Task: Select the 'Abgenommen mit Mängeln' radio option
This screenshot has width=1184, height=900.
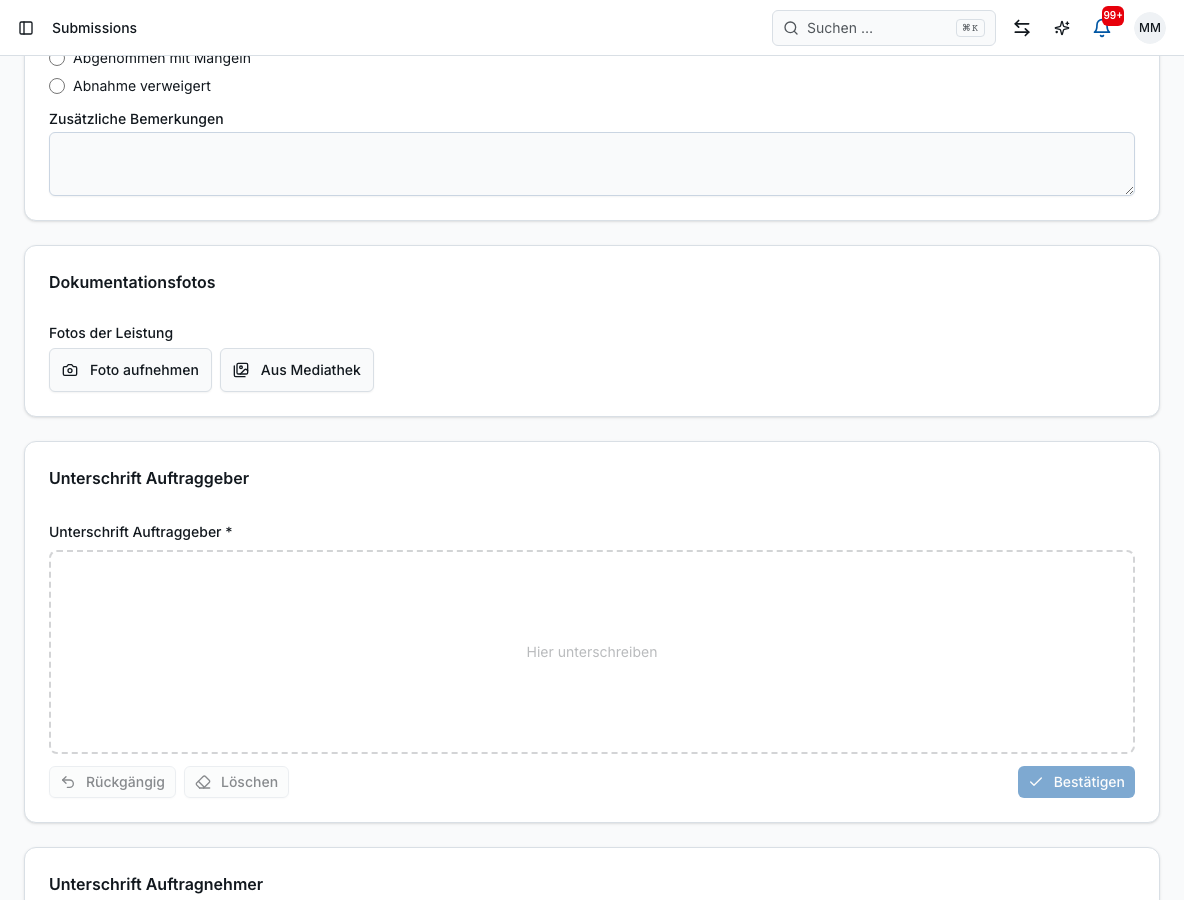Action: pyautogui.click(x=57, y=59)
